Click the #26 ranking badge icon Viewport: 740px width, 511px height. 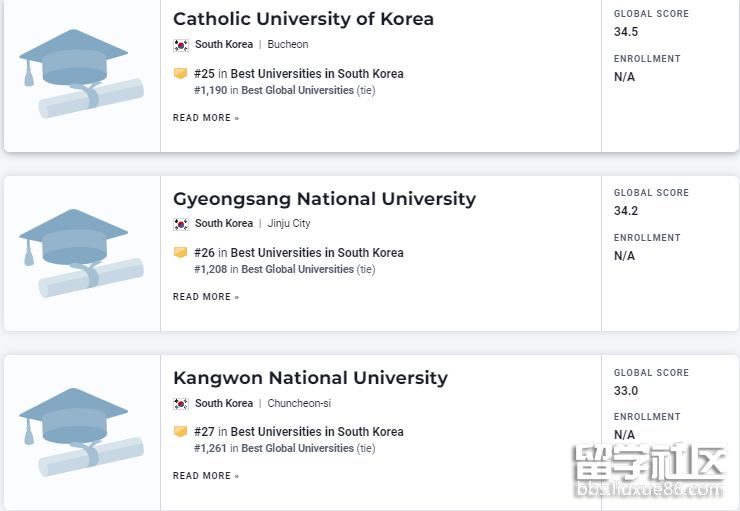(180, 253)
